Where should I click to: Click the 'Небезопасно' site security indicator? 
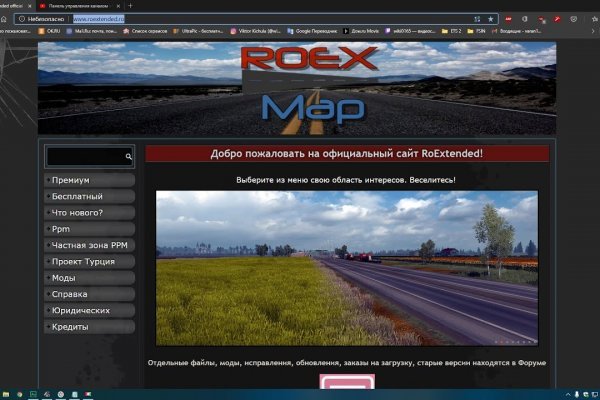click(42, 18)
